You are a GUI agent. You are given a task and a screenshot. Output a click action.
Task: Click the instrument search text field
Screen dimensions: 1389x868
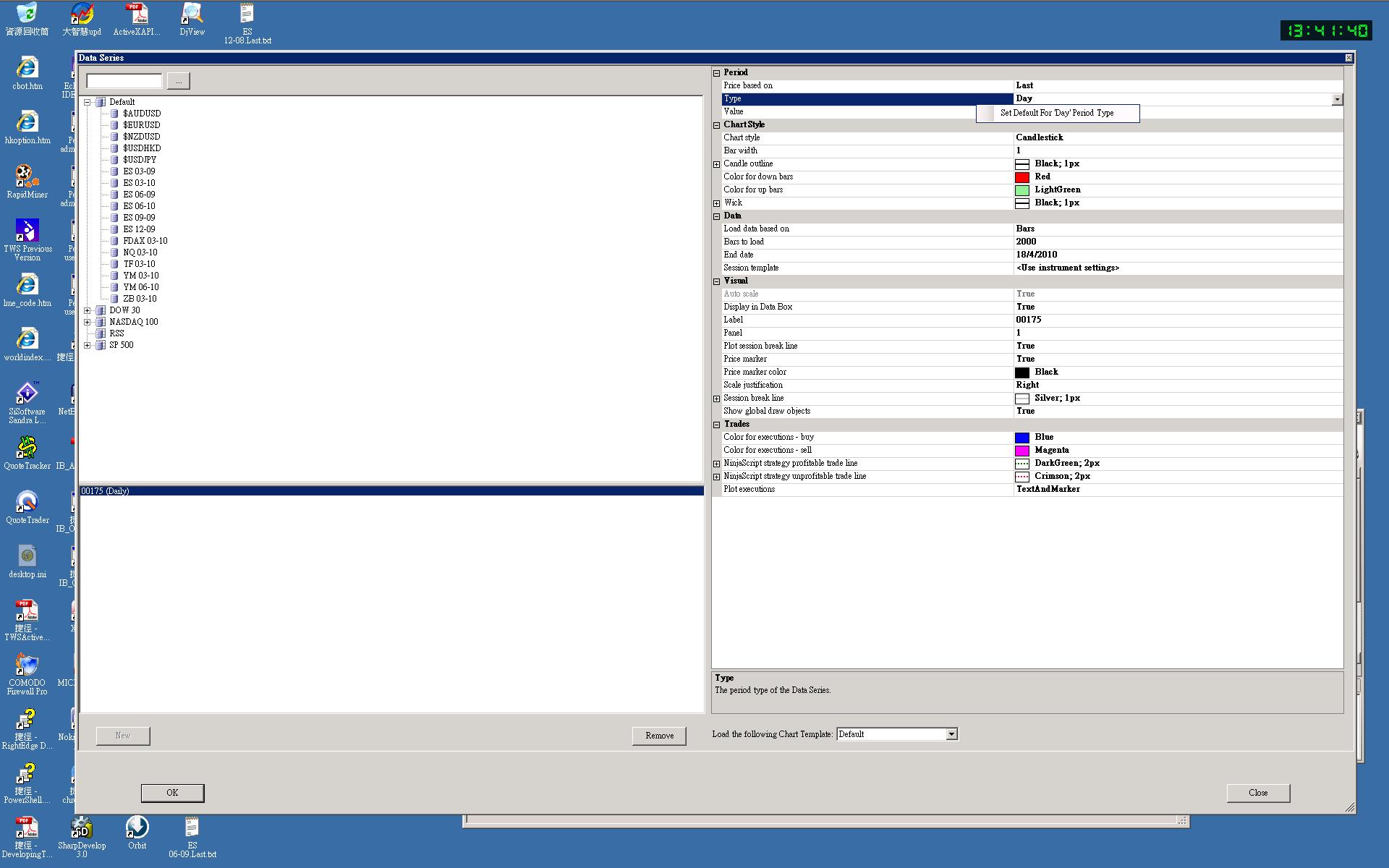tap(124, 80)
